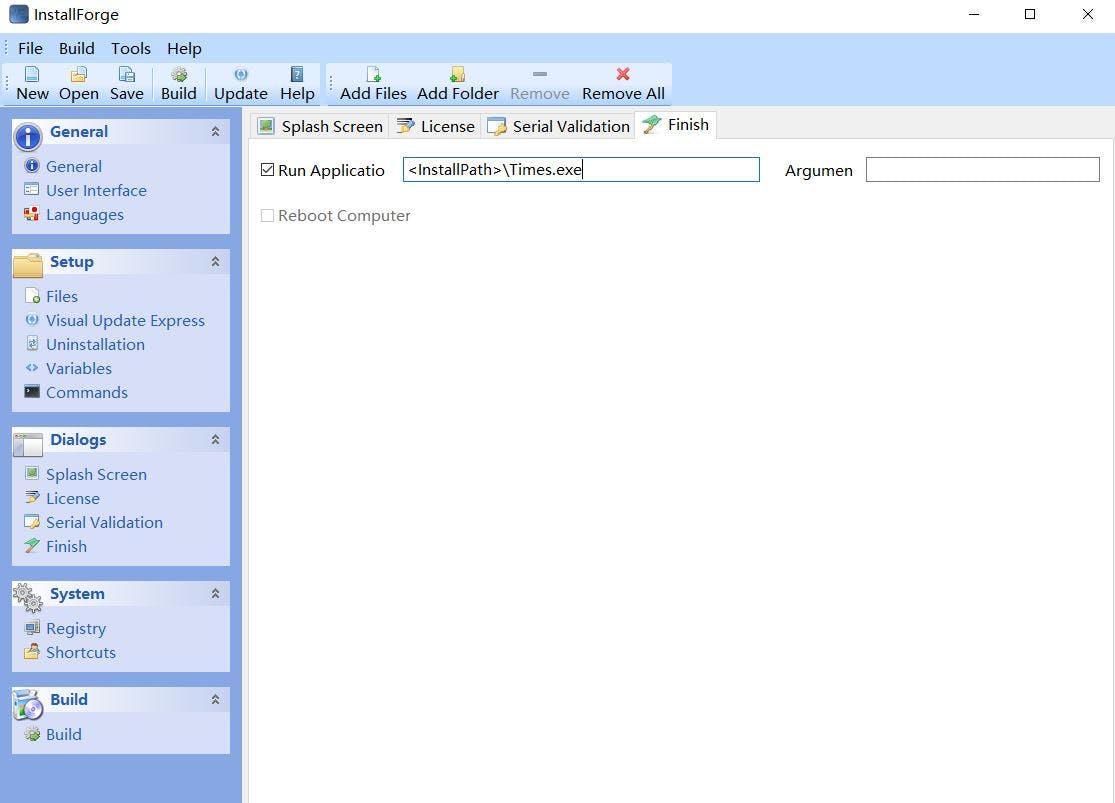The image size is (1115, 803).
Task: Open the Help menu in menu bar
Action: tap(184, 48)
